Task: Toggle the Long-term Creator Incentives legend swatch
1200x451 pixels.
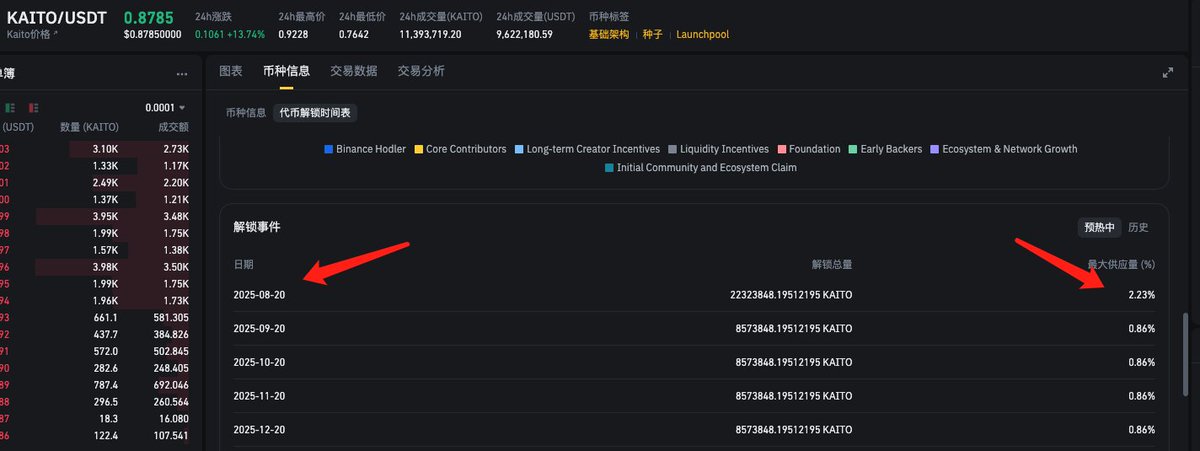Action: point(518,149)
